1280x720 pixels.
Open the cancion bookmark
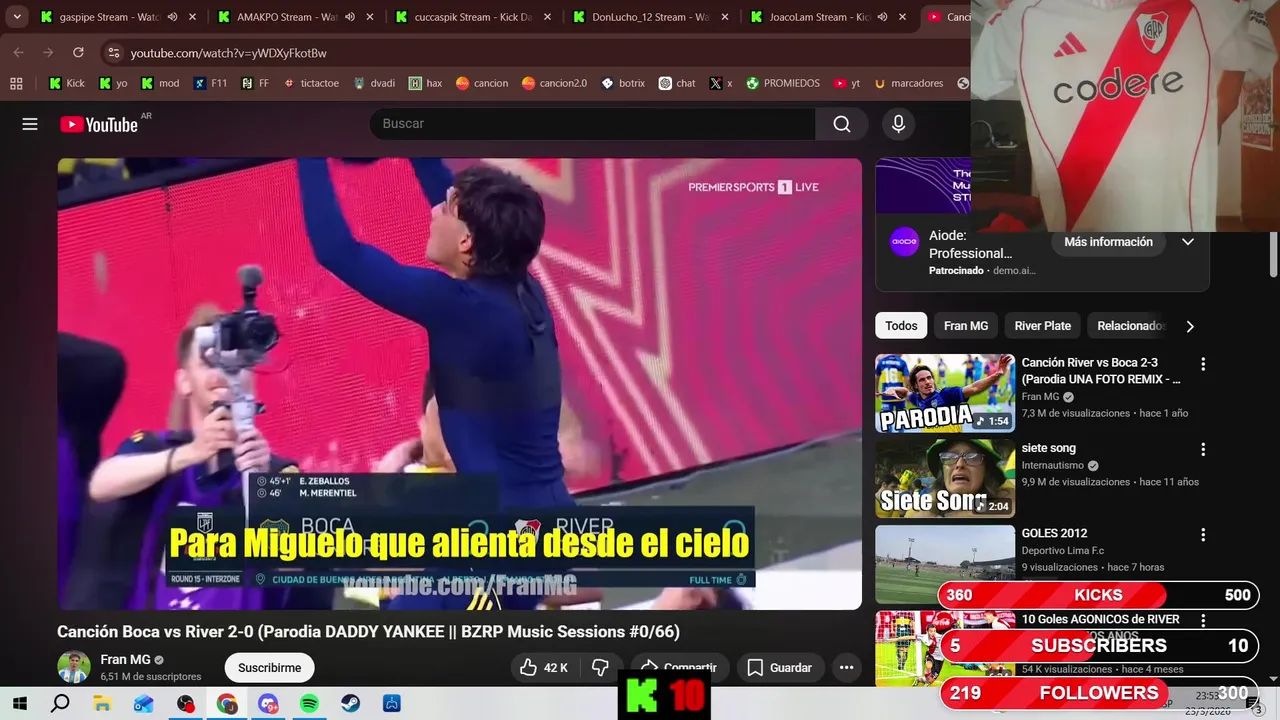coord(482,83)
